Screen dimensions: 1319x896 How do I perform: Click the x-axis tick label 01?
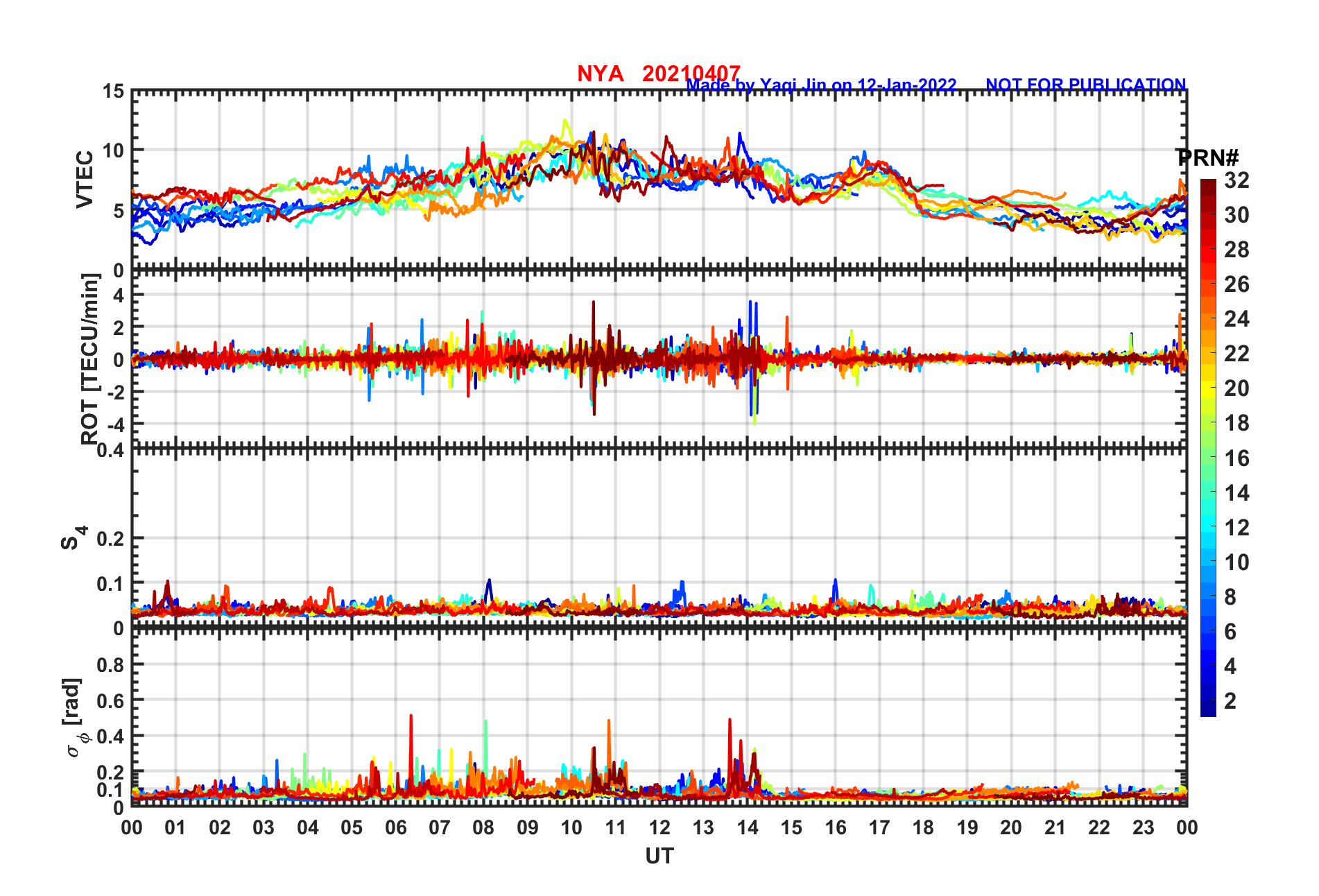tap(175, 828)
